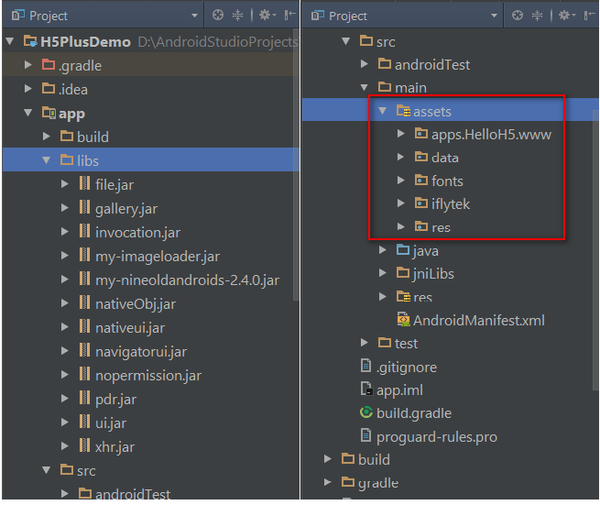Screen dimensions: 600x505
Task: Expand androidTest folder in right panel
Action: [364, 64]
